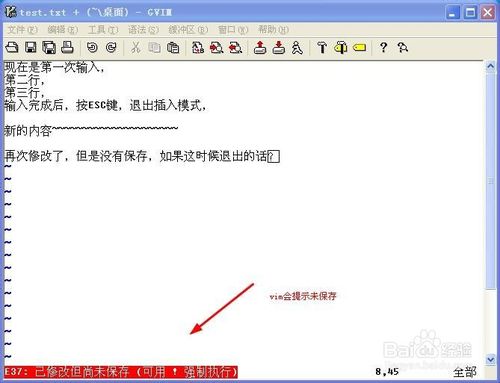Click the line '再次修改了,但是没有保存'
Screen dimensions: 500x383
click(x=142, y=156)
